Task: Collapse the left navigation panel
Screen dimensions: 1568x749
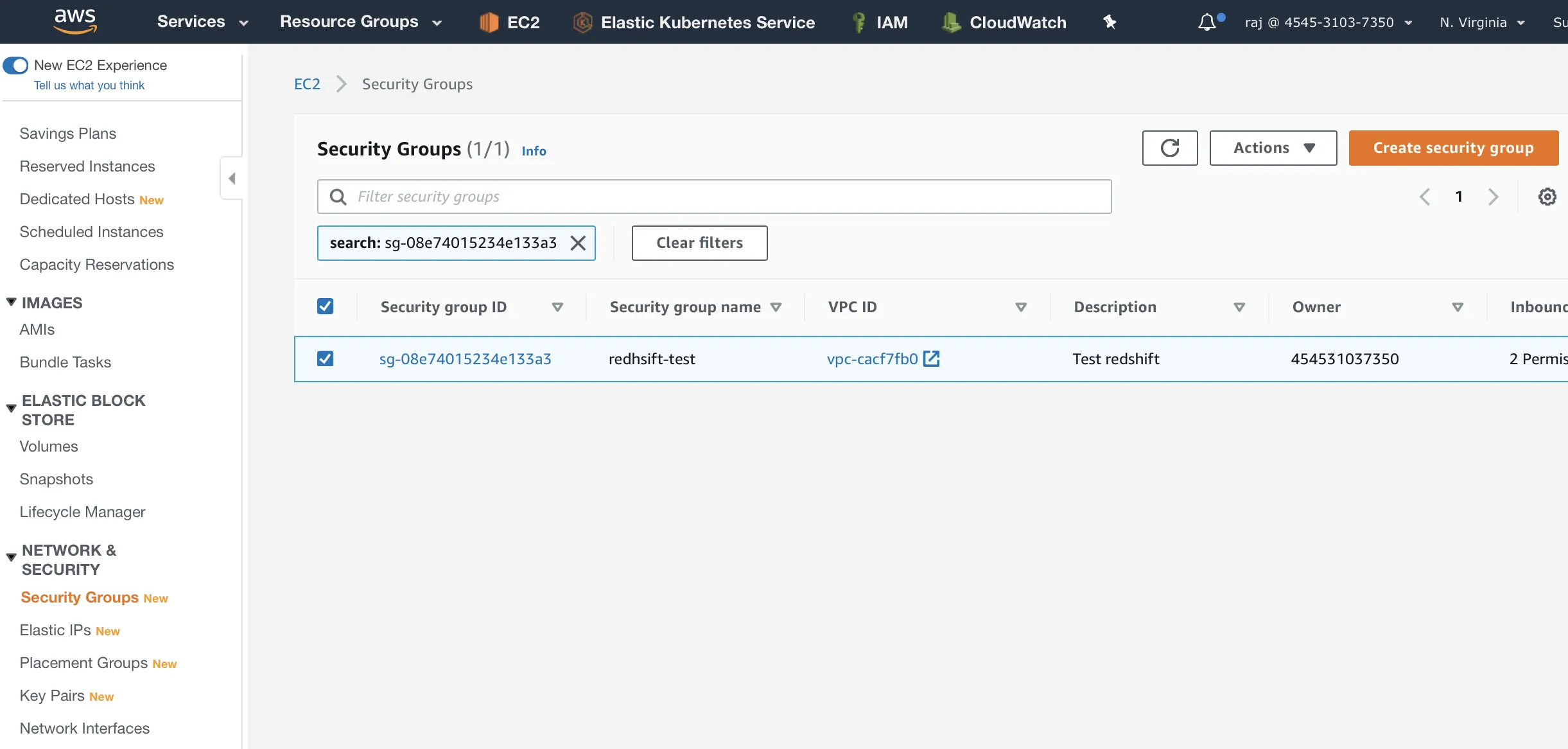Action: [x=232, y=178]
